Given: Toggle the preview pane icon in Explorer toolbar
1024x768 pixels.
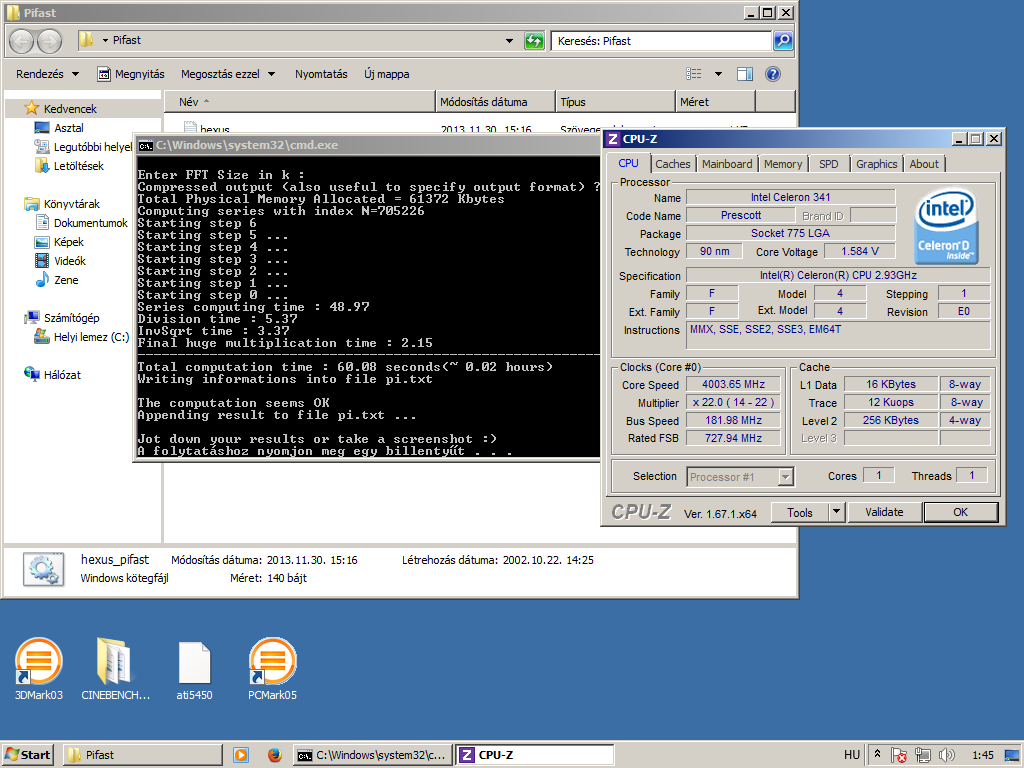Looking at the screenshot, I should (744, 74).
